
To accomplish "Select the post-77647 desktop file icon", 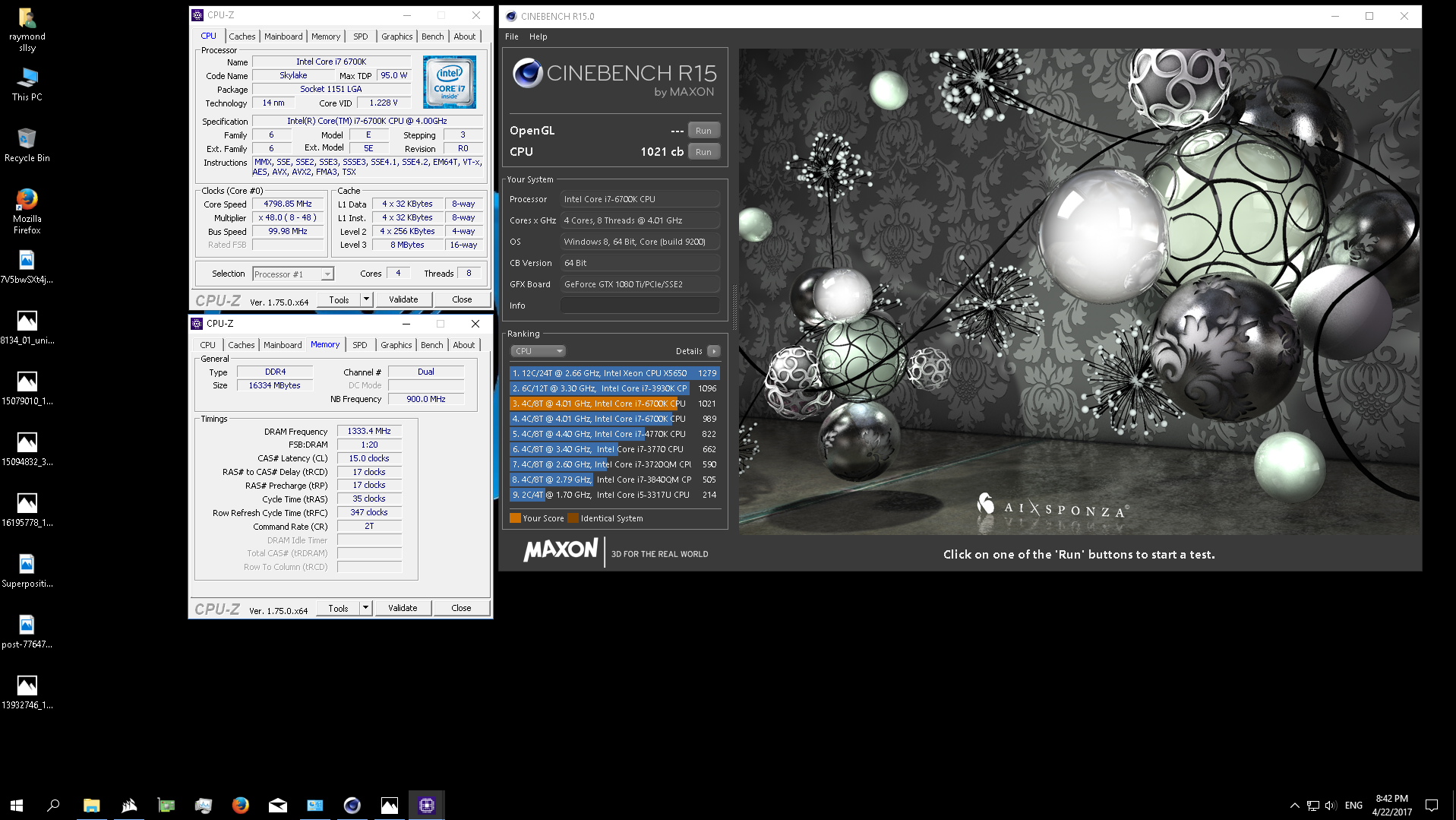I will [x=27, y=632].
